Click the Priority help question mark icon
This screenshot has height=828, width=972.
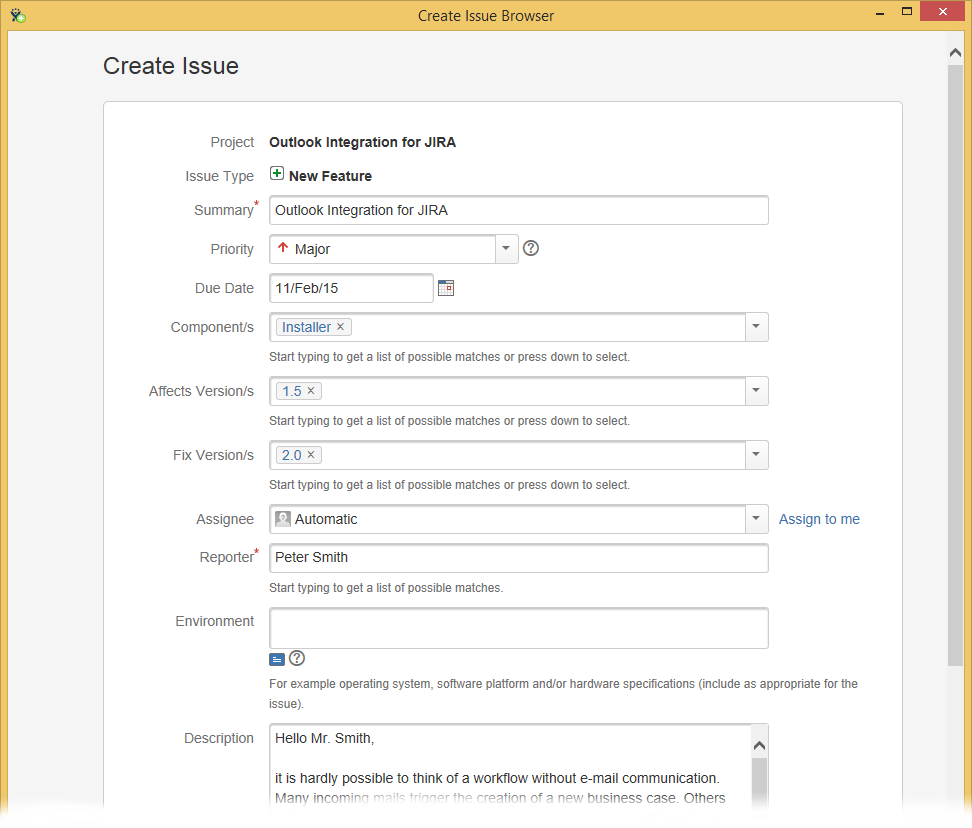click(531, 248)
